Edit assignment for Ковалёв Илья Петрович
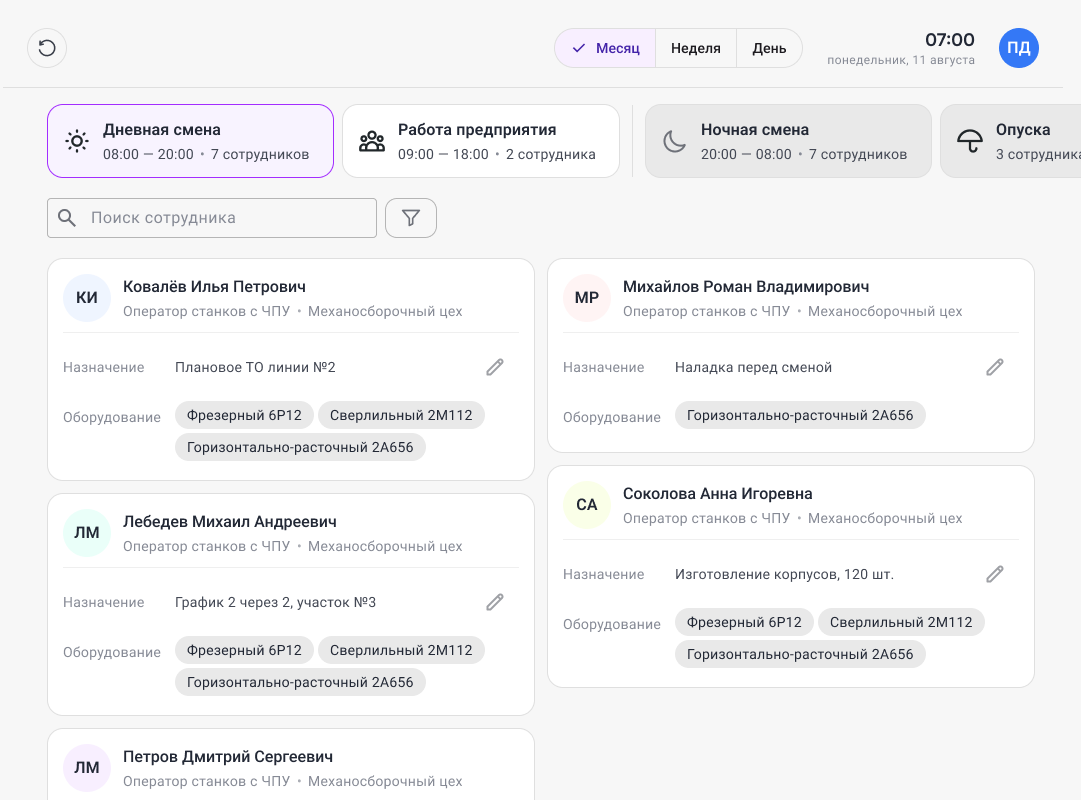 click(495, 367)
